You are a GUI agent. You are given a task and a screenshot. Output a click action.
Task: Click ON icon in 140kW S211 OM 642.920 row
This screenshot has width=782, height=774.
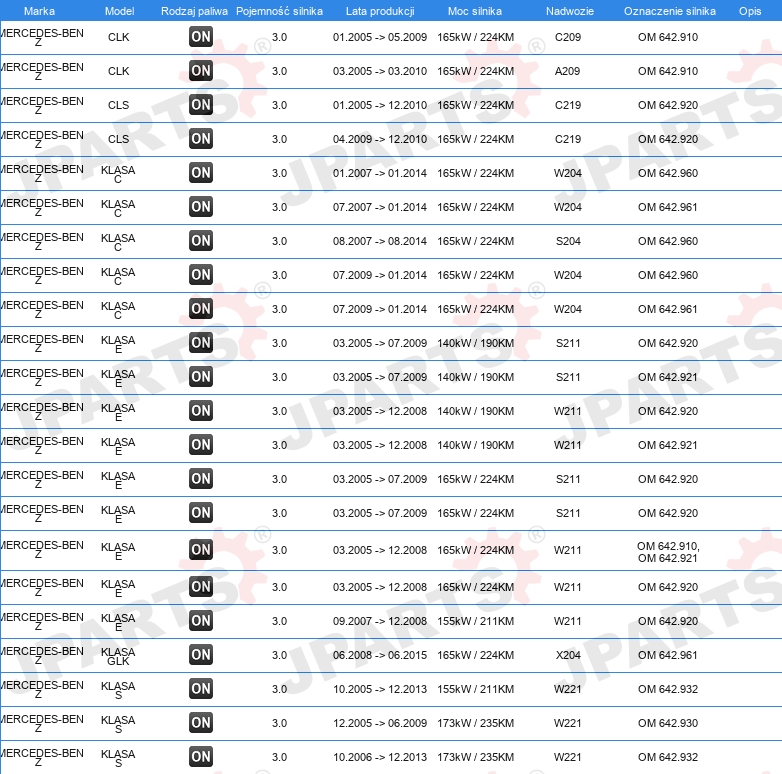coord(201,343)
